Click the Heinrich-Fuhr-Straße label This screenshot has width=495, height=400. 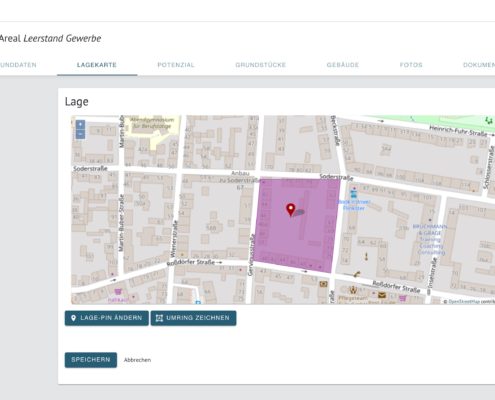tap(458, 130)
